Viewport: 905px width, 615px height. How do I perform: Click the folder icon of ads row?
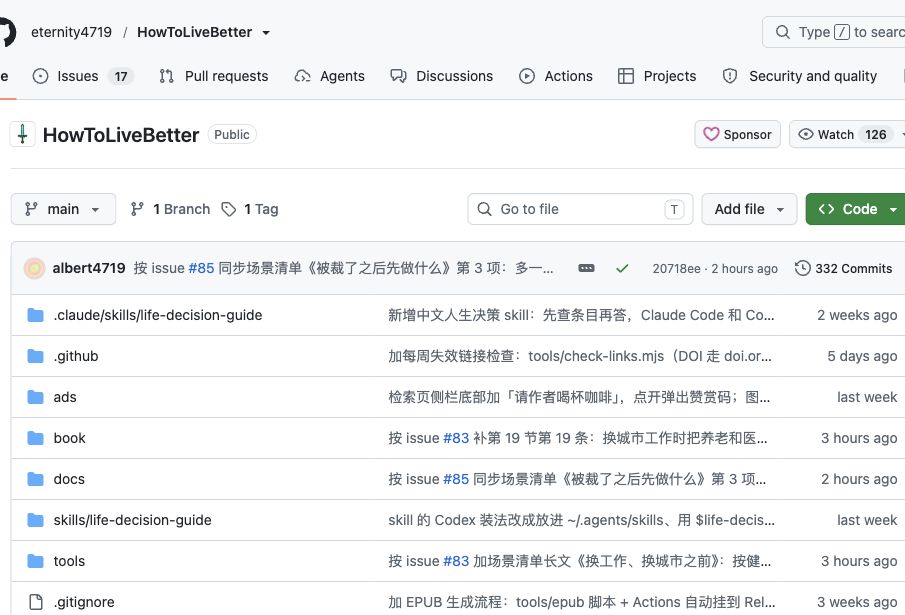36,397
